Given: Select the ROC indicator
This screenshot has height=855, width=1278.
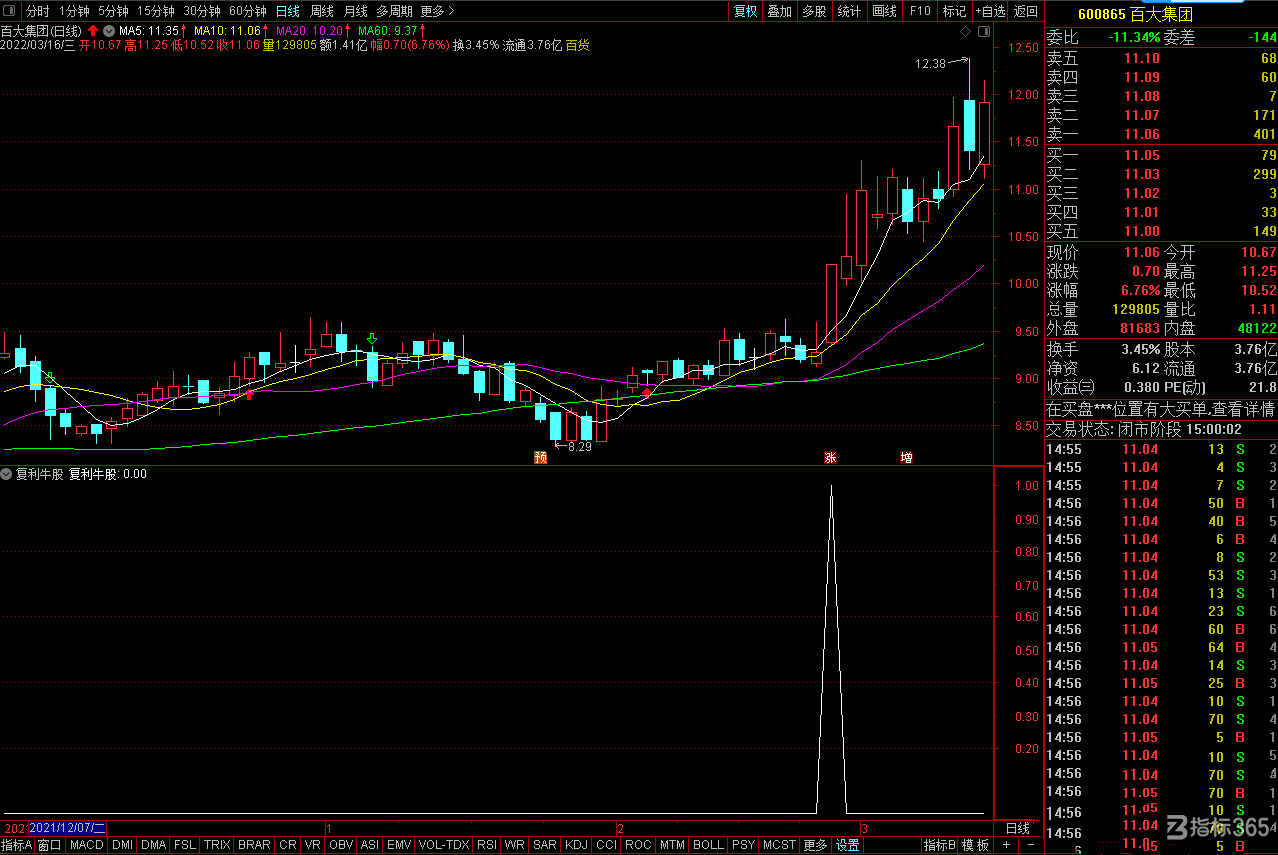Looking at the screenshot, I should point(638,845).
